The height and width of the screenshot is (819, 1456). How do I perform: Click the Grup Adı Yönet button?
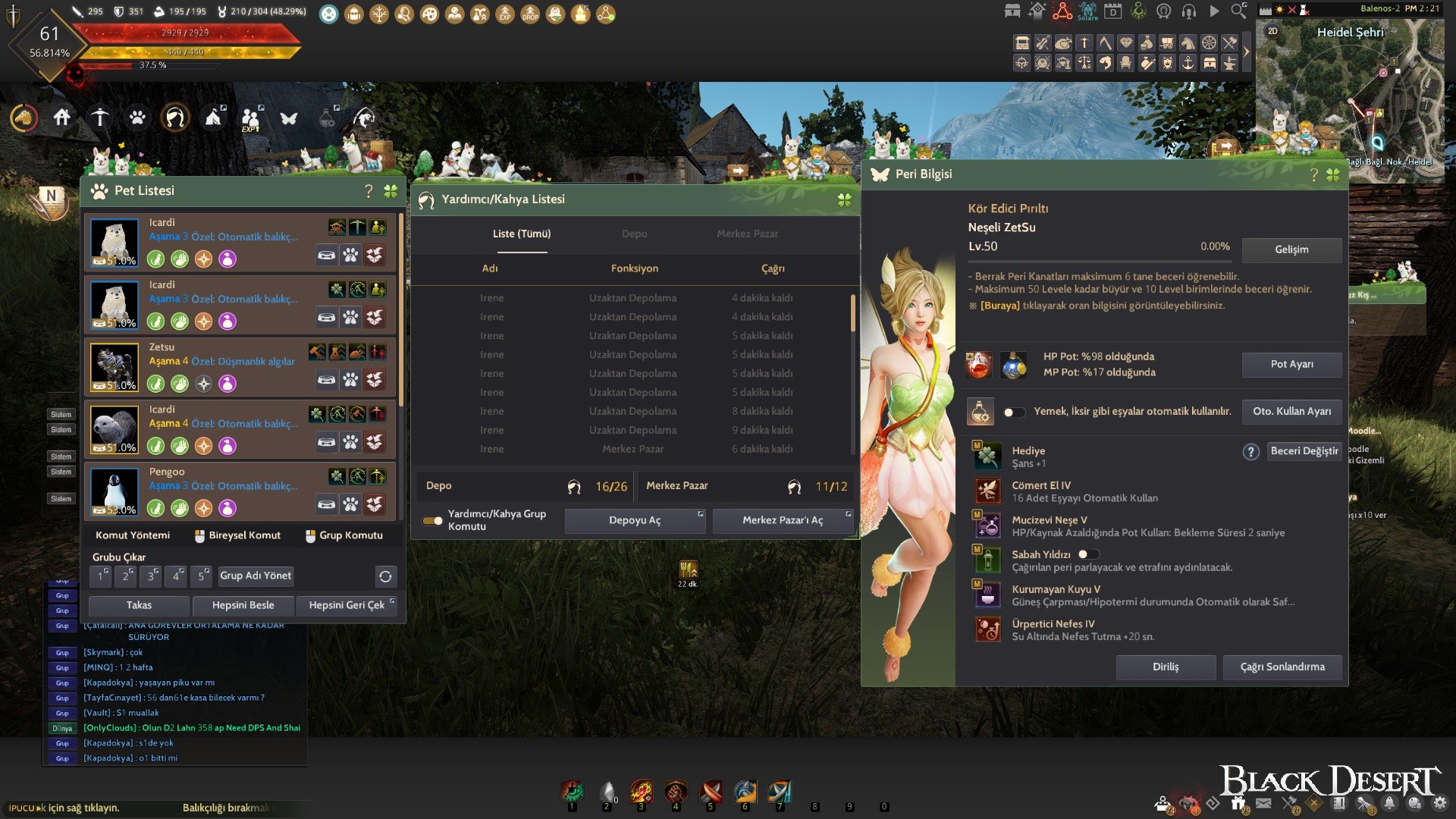point(256,576)
